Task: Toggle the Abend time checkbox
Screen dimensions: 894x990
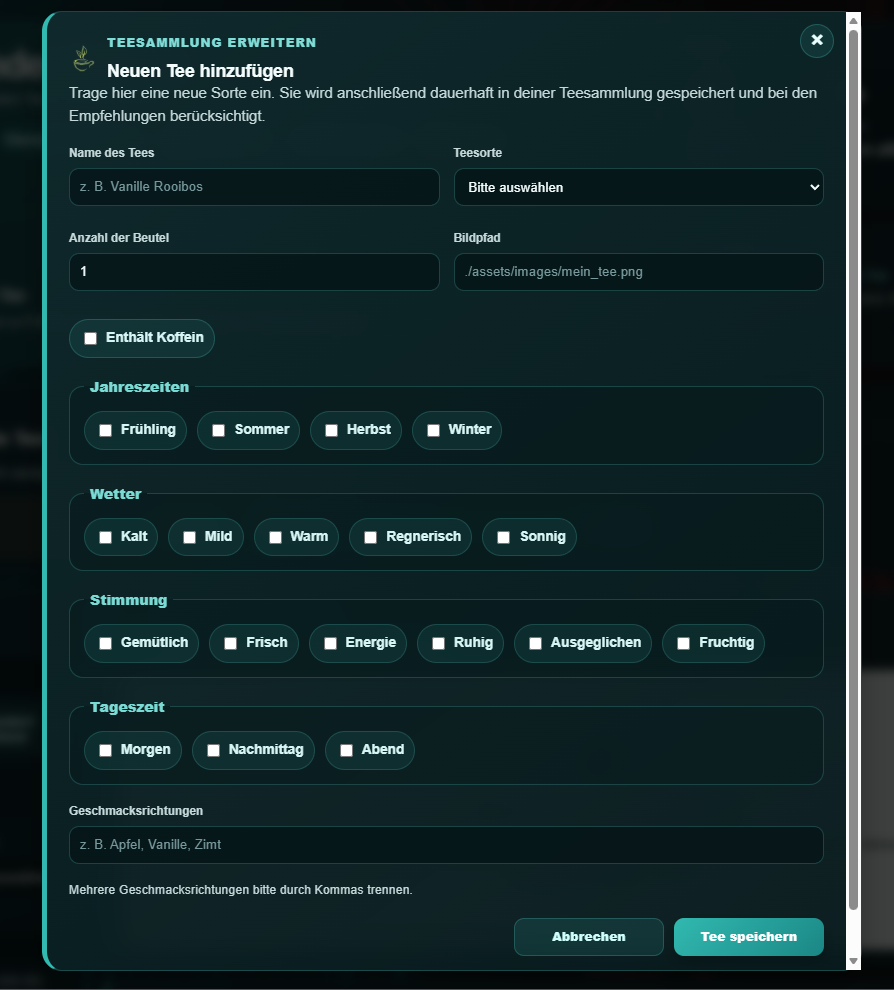Action: click(346, 751)
